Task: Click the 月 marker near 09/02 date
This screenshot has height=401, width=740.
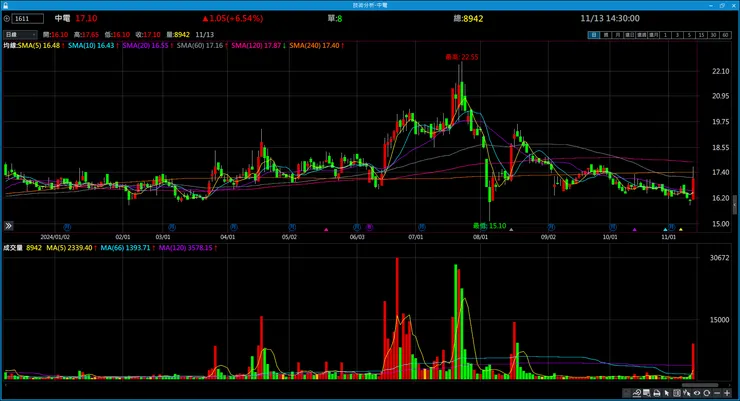Action: tap(551, 227)
